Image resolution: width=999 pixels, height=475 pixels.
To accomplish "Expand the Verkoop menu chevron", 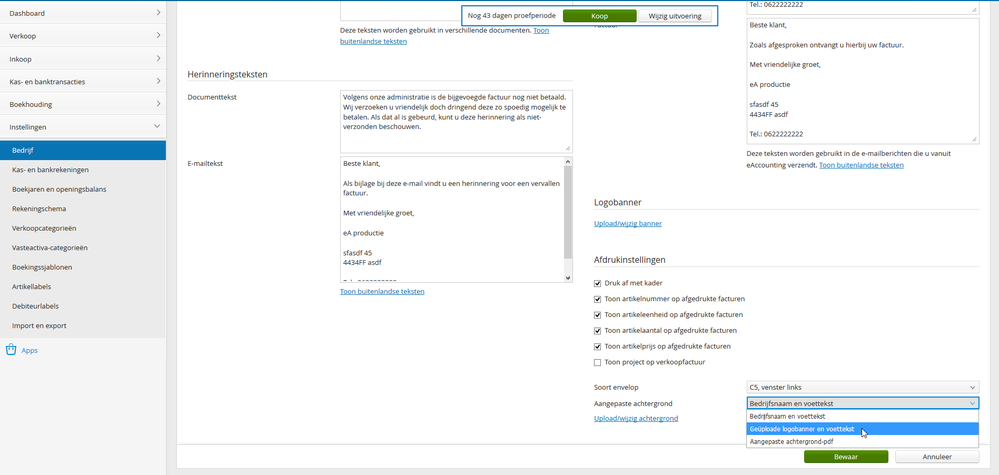I will (157, 36).
